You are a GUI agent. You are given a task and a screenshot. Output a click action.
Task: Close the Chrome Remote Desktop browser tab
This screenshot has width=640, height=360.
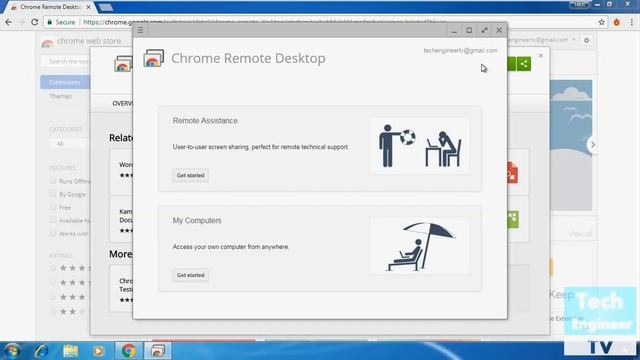pyautogui.click(x=89, y=7)
